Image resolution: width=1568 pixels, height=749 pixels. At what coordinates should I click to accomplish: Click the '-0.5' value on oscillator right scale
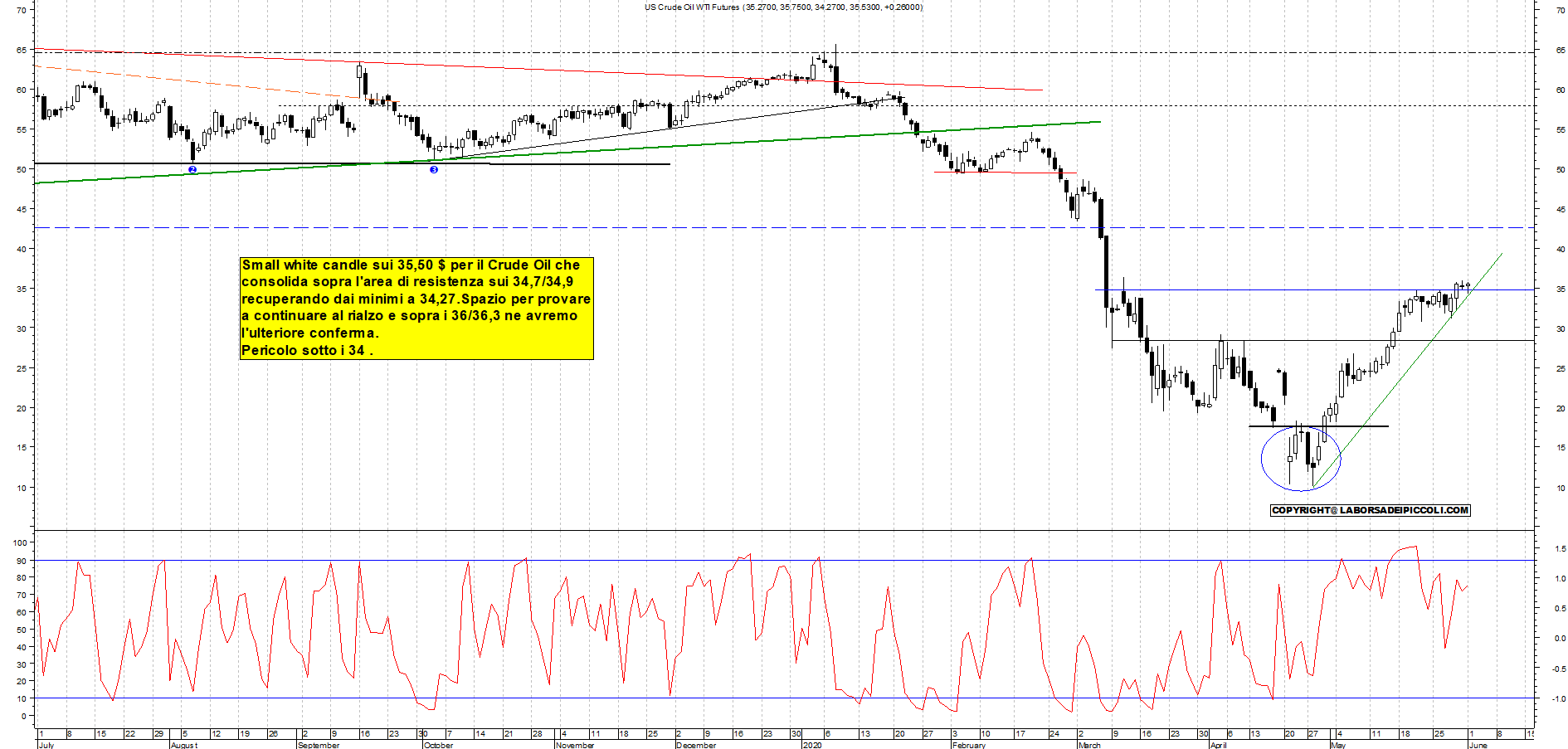tap(1558, 669)
